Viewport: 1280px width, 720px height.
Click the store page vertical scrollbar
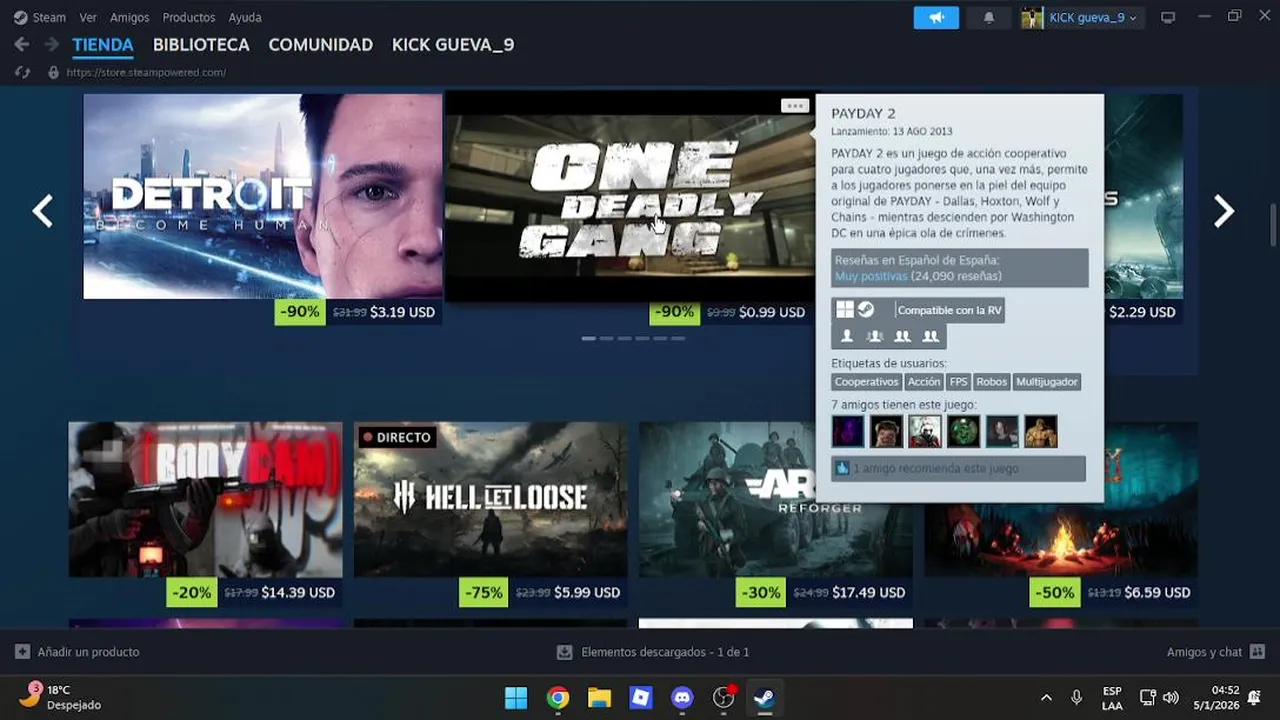pyautogui.click(x=1273, y=224)
